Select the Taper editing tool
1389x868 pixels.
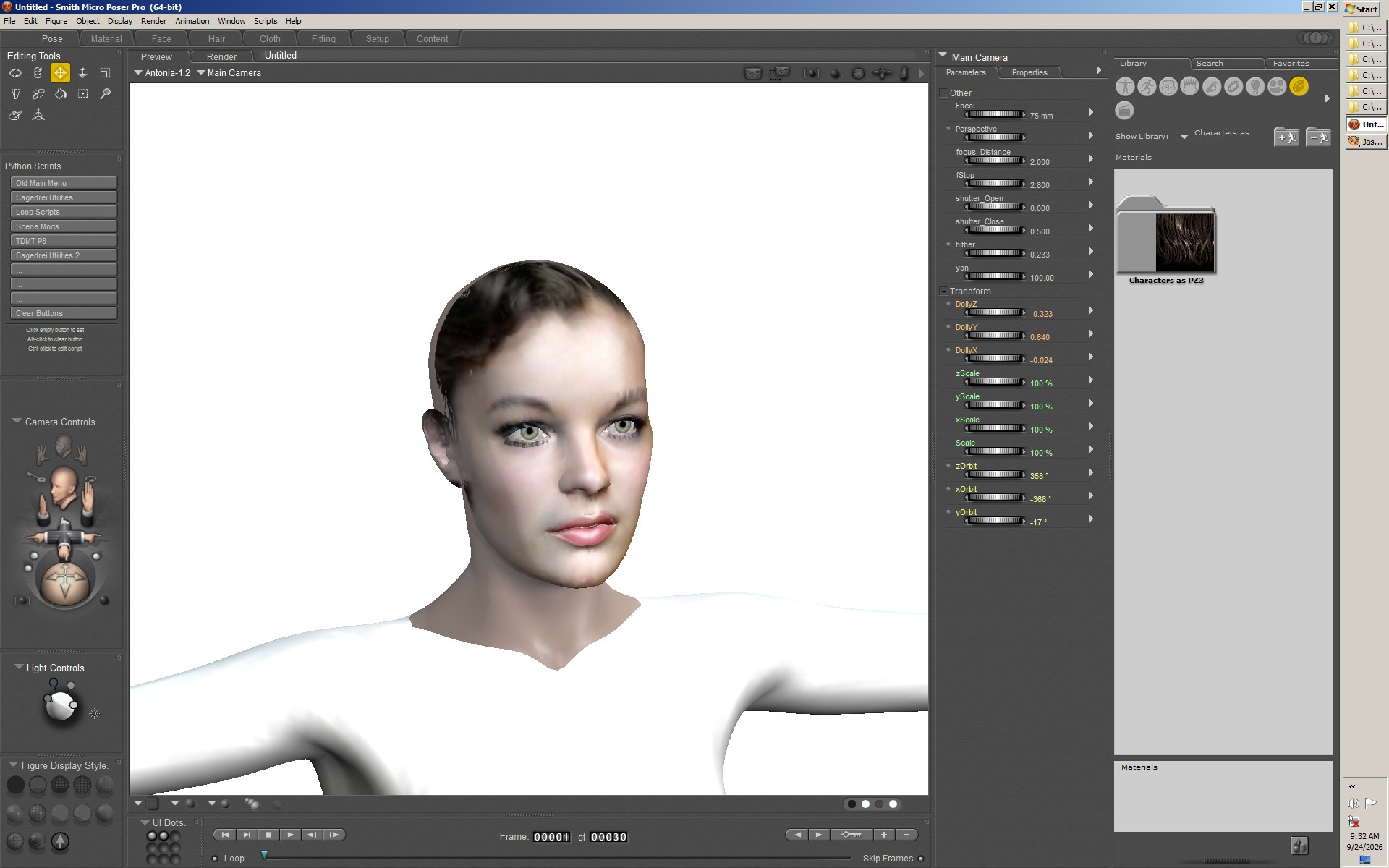coord(15,94)
